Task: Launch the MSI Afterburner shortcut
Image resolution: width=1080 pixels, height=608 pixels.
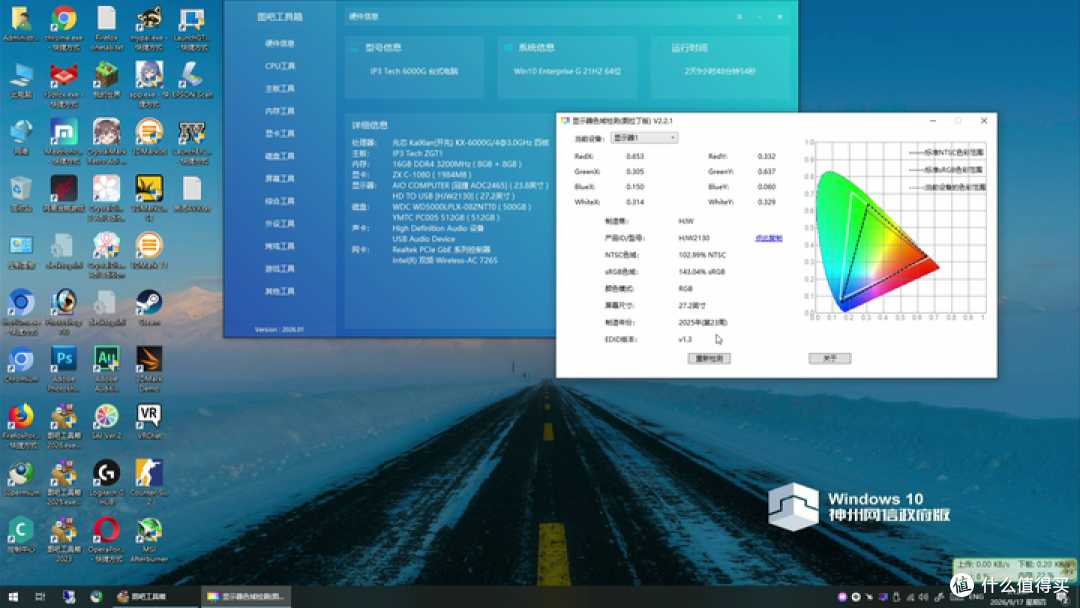Action: point(149,540)
